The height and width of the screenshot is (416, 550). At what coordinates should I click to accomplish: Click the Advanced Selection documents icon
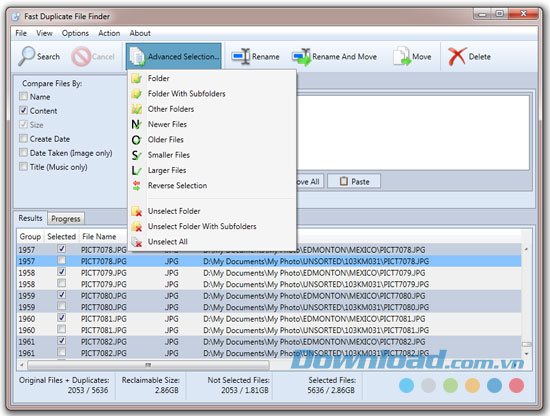pyautogui.click(x=137, y=56)
